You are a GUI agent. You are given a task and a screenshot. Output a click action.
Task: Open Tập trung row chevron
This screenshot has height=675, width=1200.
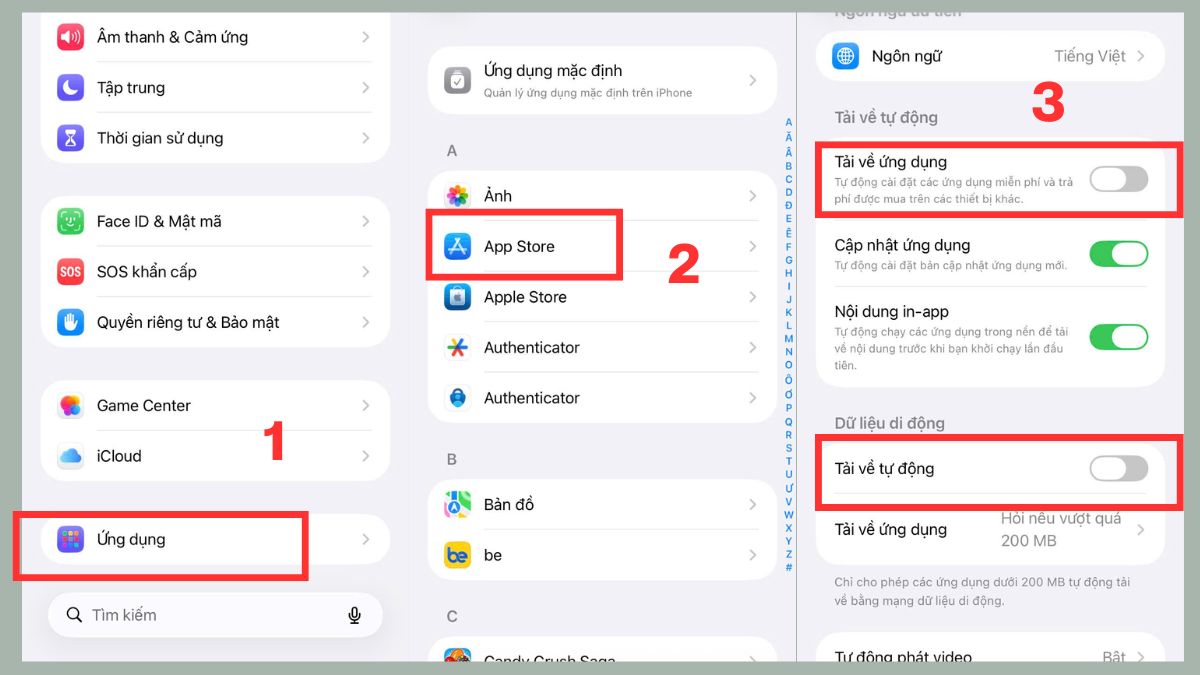click(x=366, y=87)
